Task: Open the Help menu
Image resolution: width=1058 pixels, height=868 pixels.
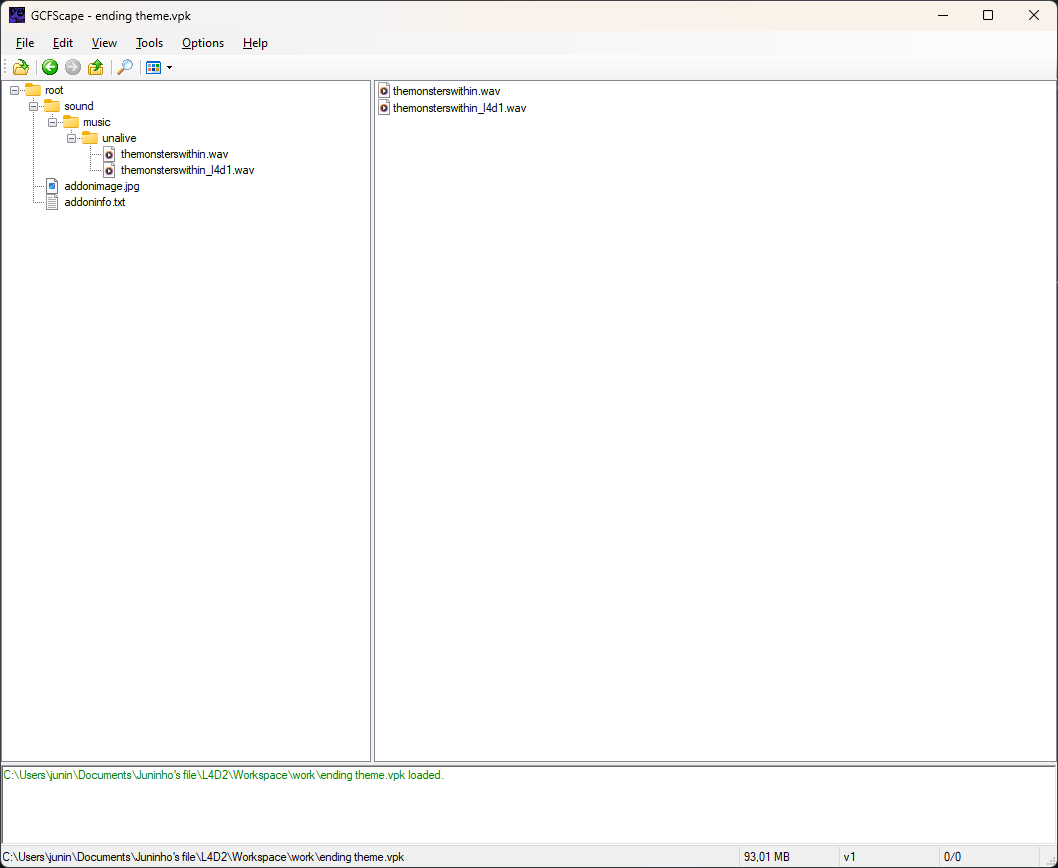Action: click(x=255, y=43)
